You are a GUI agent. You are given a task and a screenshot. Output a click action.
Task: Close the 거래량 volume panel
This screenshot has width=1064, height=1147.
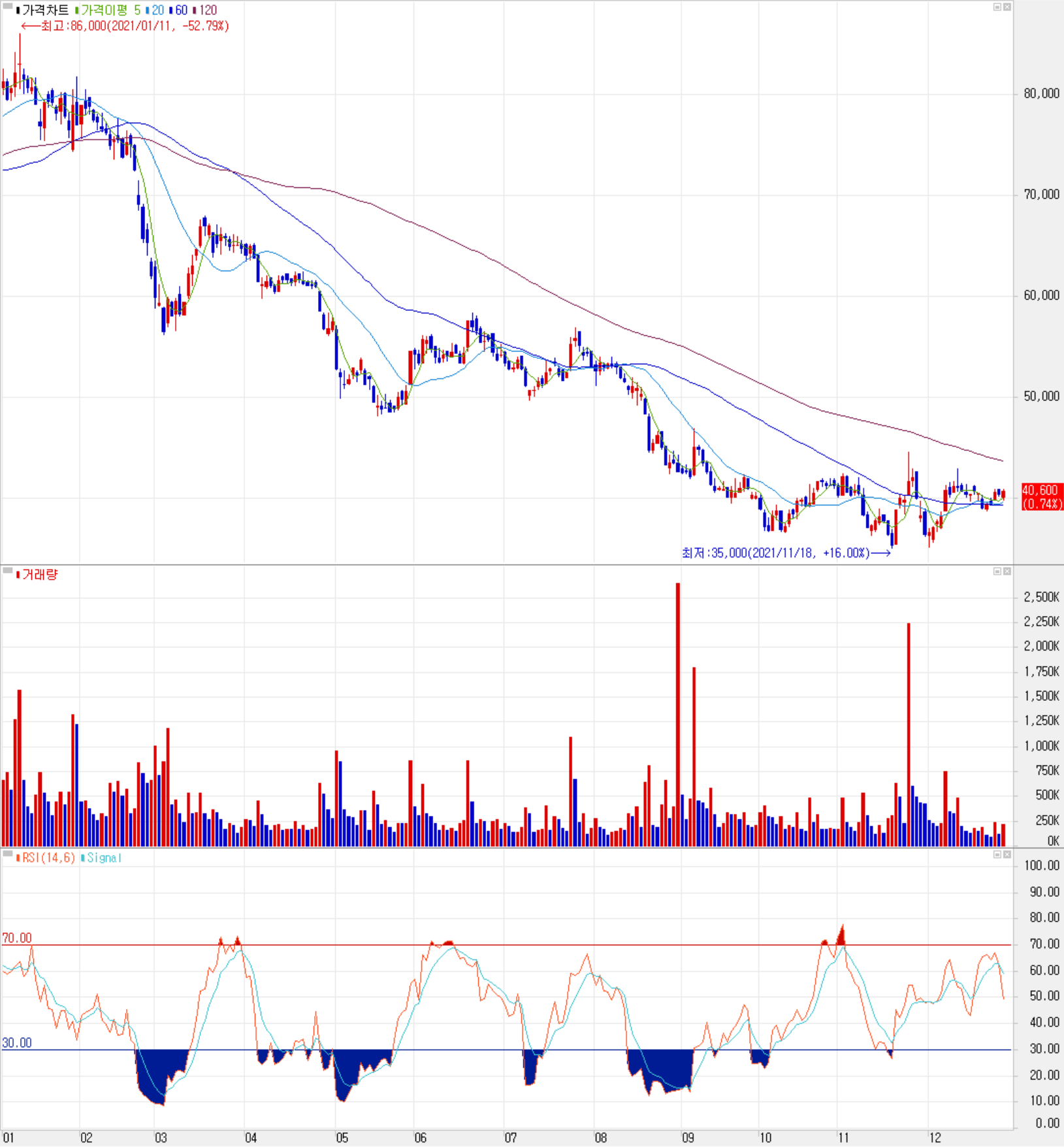click(1007, 572)
